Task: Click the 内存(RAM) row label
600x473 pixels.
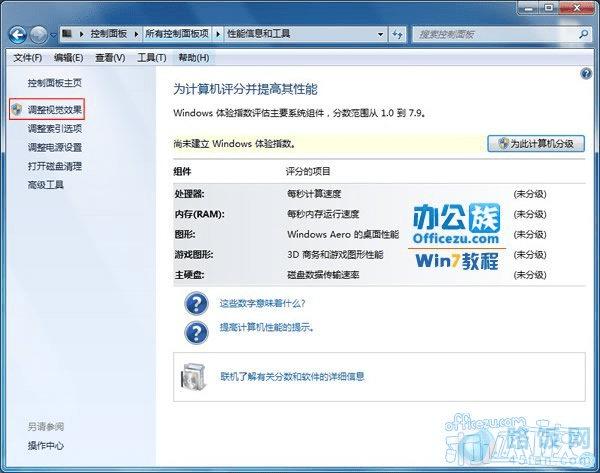Action: pos(199,214)
